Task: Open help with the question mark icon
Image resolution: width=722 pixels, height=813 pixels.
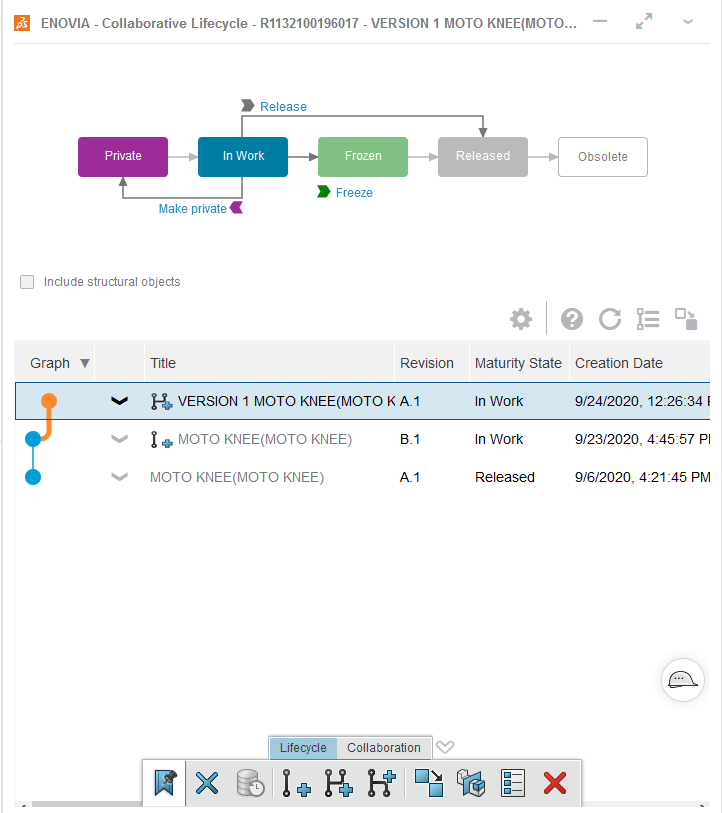Action: [572, 319]
